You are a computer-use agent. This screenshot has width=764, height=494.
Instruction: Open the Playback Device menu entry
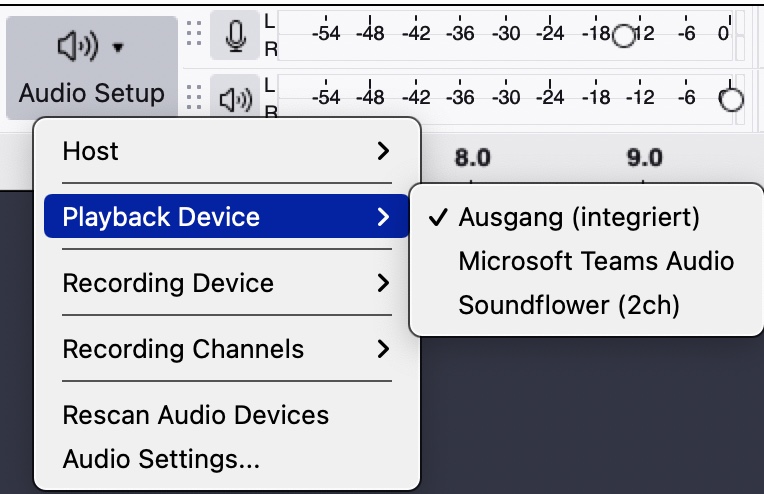[226, 216]
